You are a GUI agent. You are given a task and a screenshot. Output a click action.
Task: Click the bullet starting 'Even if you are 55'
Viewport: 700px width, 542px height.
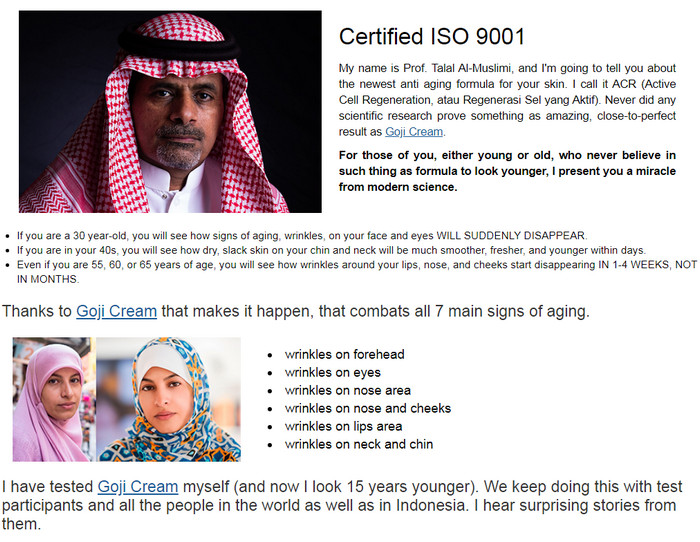click(x=357, y=271)
